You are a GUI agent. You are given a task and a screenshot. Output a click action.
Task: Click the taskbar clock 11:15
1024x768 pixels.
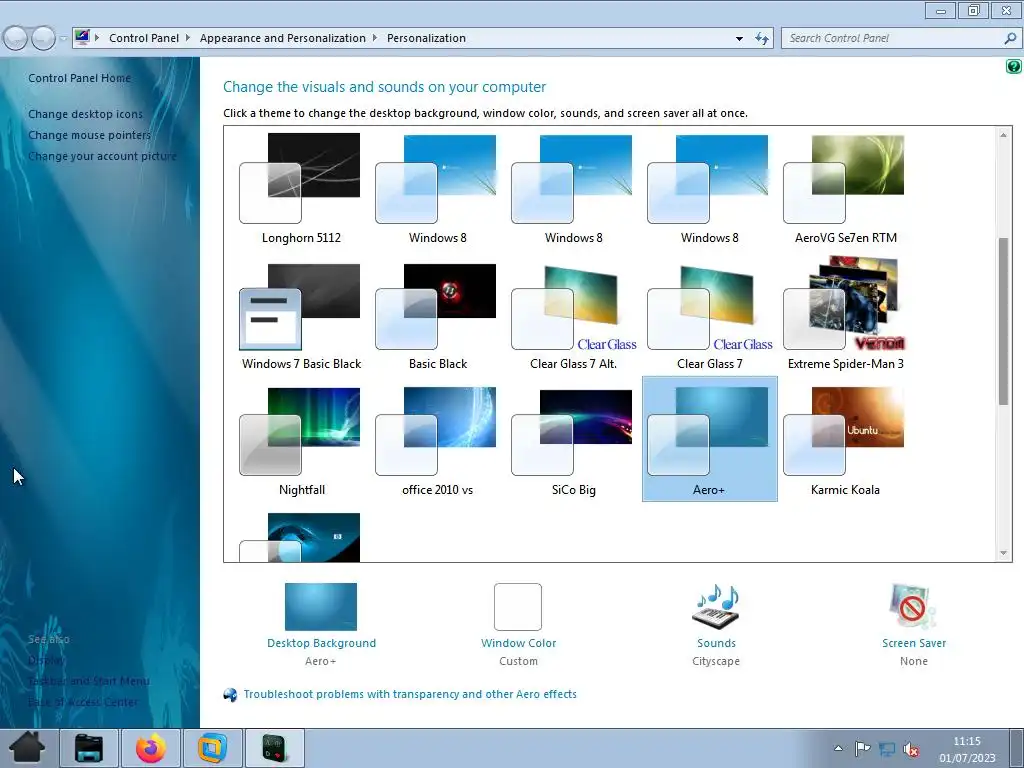(967, 741)
